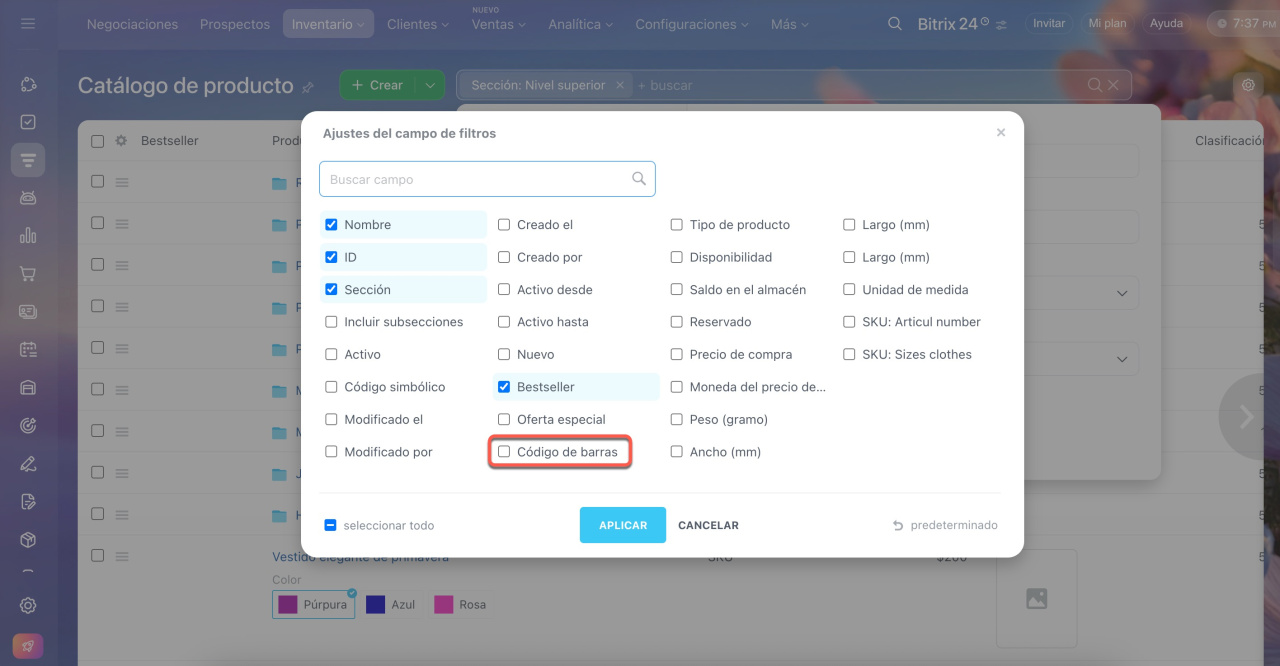The height and width of the screenshot is (666, 1280).
Task: Reset fields with predeterminado link
Action: 945,525
